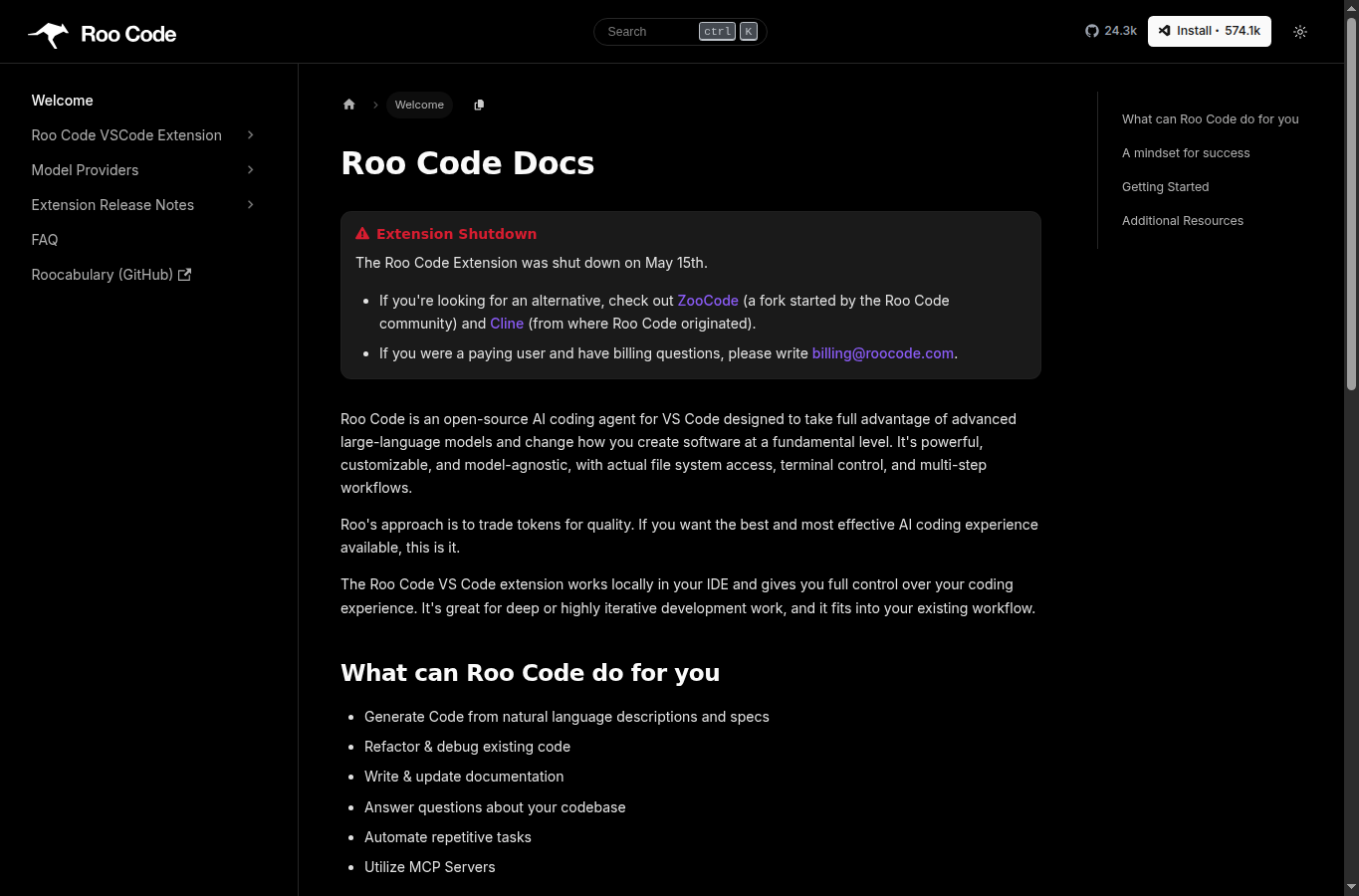Click the page vertical scrollbar thumb
Viewport: 1359px width, 896px height.
[1351, 204]
